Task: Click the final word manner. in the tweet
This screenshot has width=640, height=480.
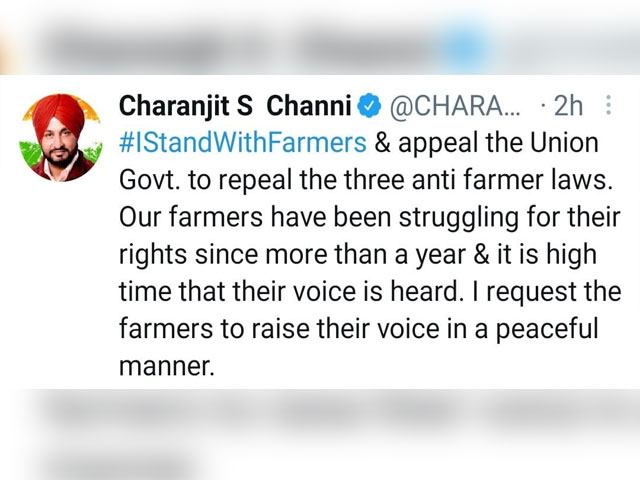Action: pos(167,366)
